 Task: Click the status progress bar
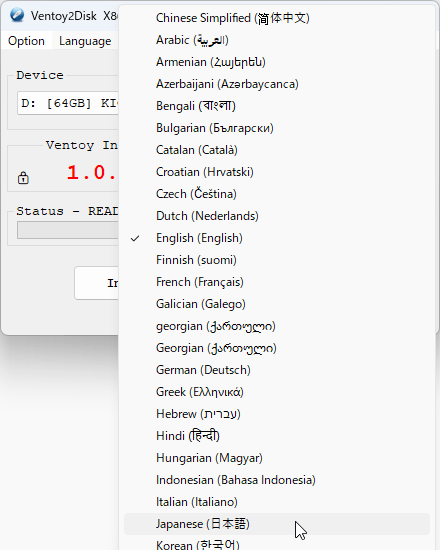point(68,230)
